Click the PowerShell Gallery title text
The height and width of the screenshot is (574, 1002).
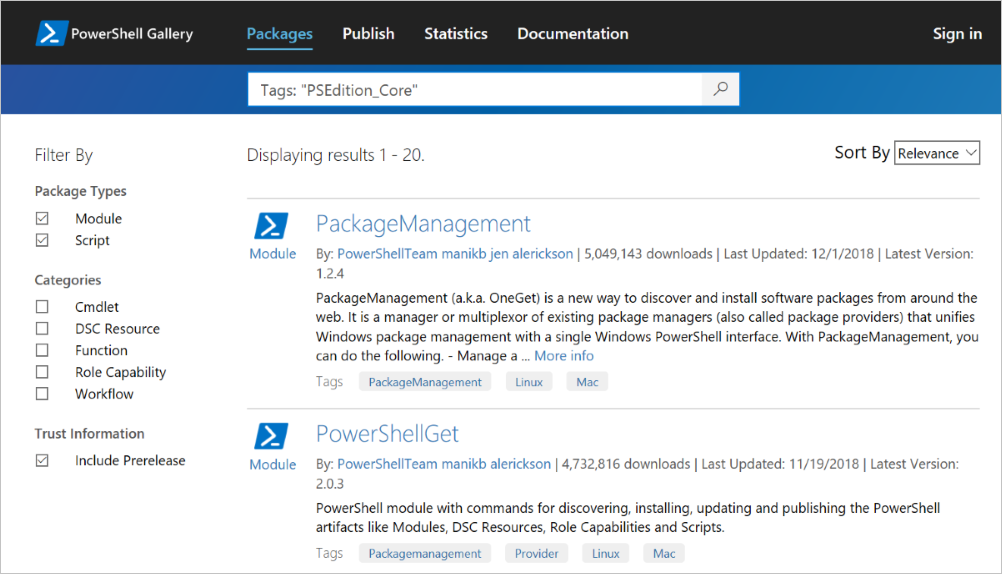coord(132,34)
